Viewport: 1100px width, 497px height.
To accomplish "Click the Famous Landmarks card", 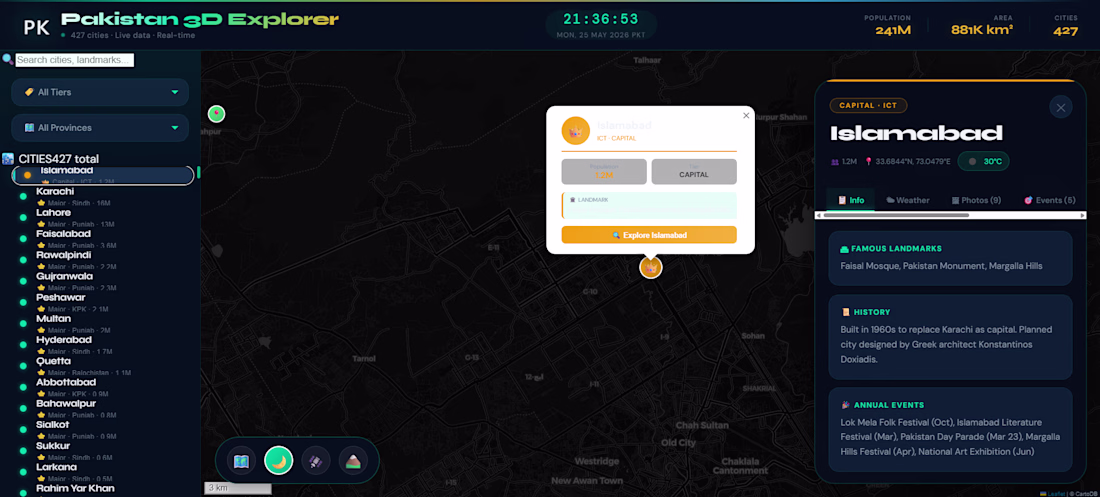I will (950, 258).
